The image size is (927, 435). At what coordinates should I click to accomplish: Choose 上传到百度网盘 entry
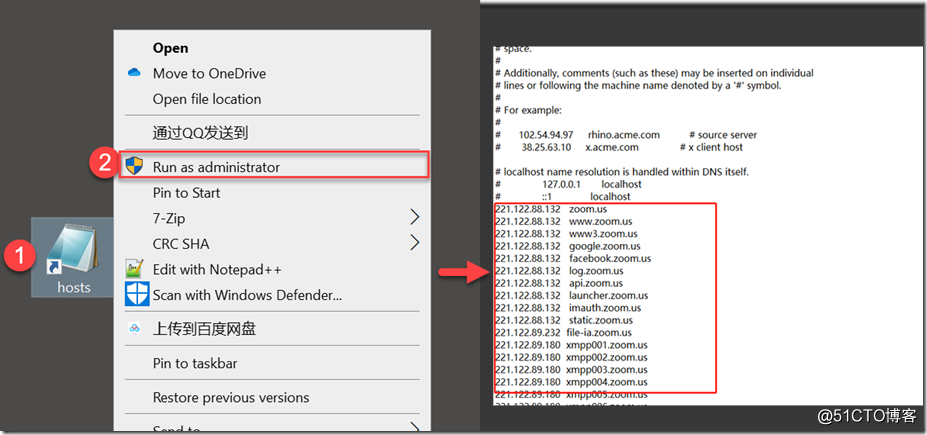205,329
